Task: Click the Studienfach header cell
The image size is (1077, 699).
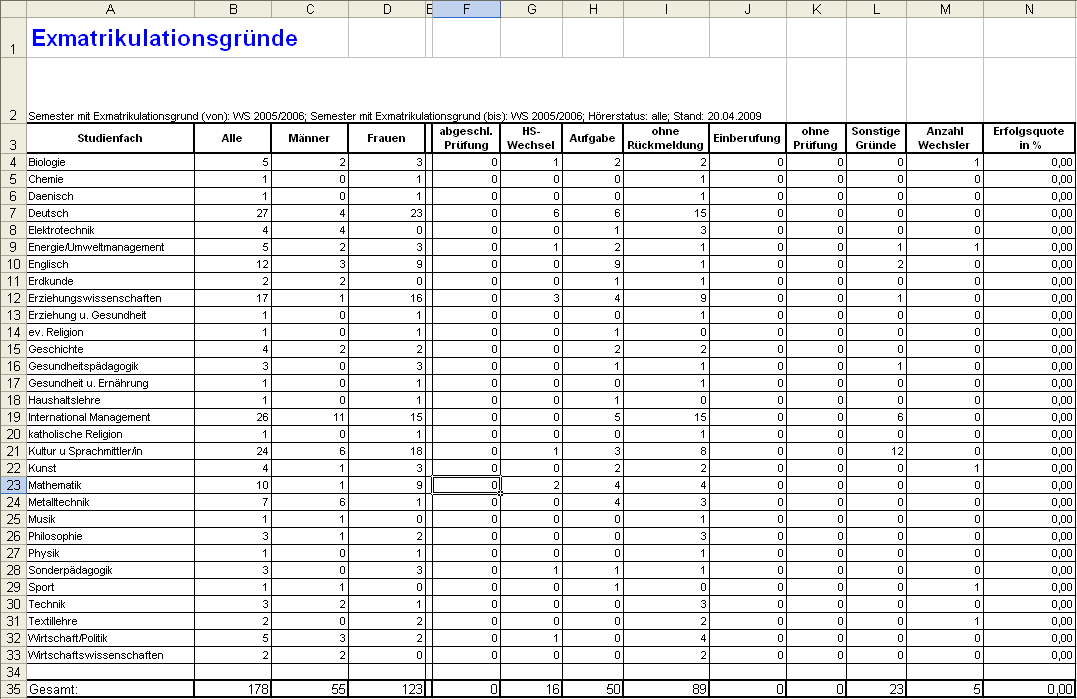Action: coord(110,138)
